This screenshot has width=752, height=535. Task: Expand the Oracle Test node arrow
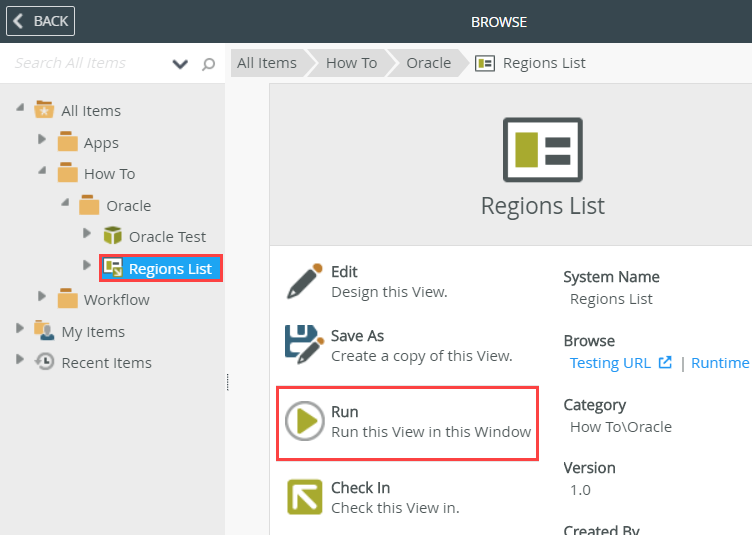tap(87, 233)
